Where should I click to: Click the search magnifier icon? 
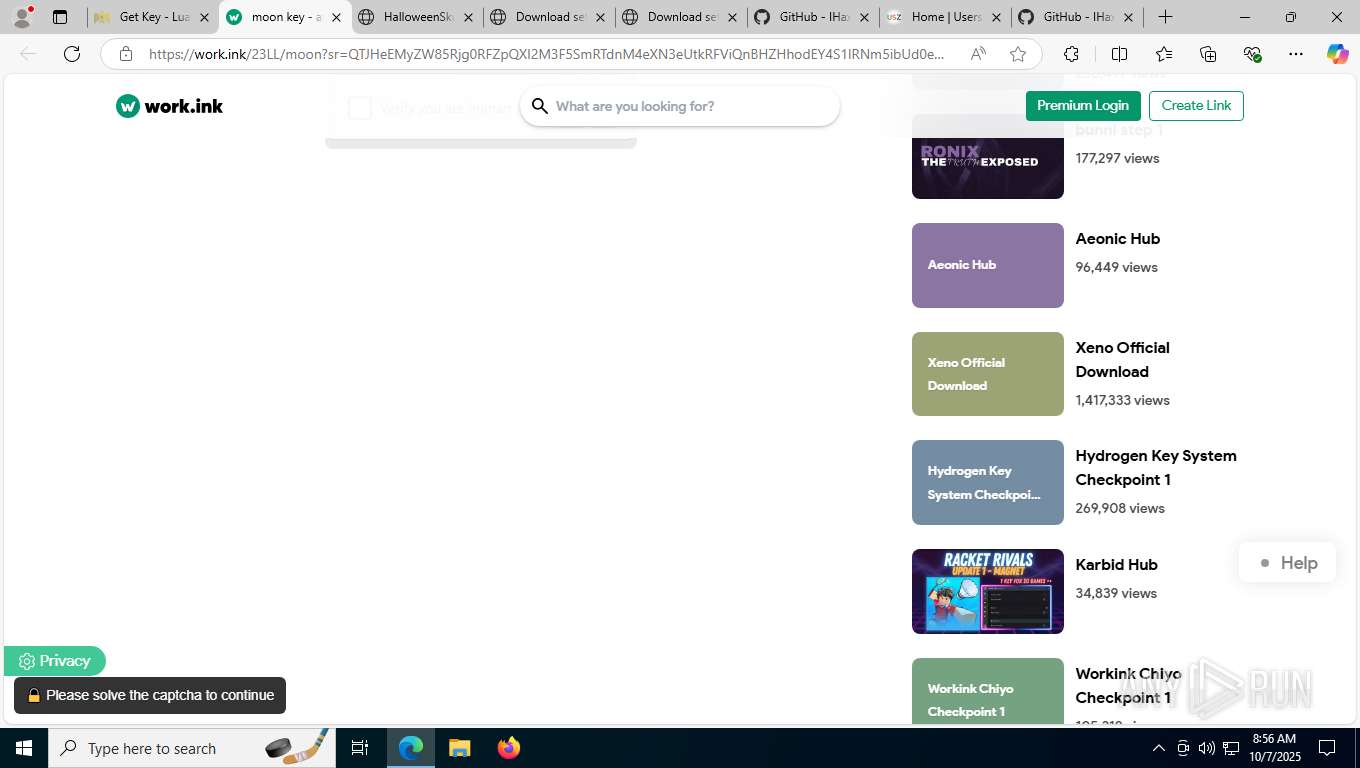[540, 106]
